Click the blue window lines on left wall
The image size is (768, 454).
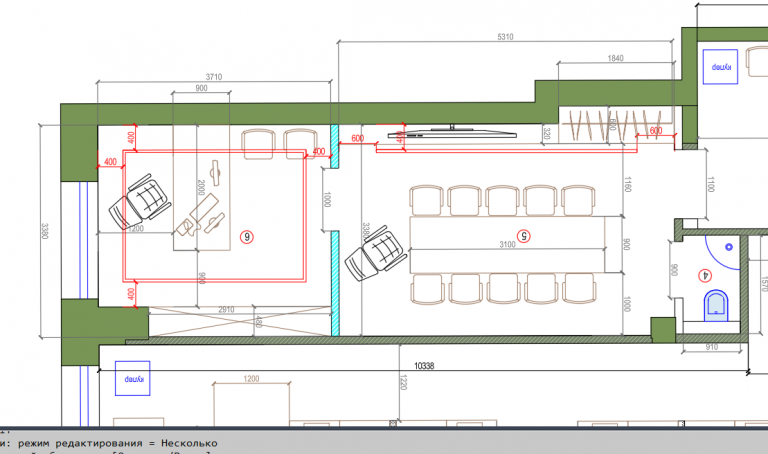[x=84, y=239]
